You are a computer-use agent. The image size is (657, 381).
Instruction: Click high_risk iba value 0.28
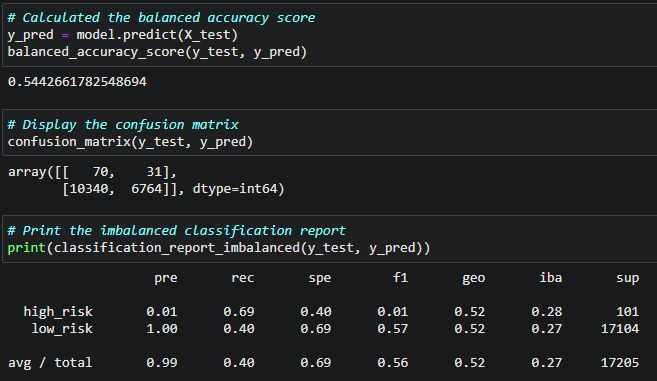tap(547, 312)
